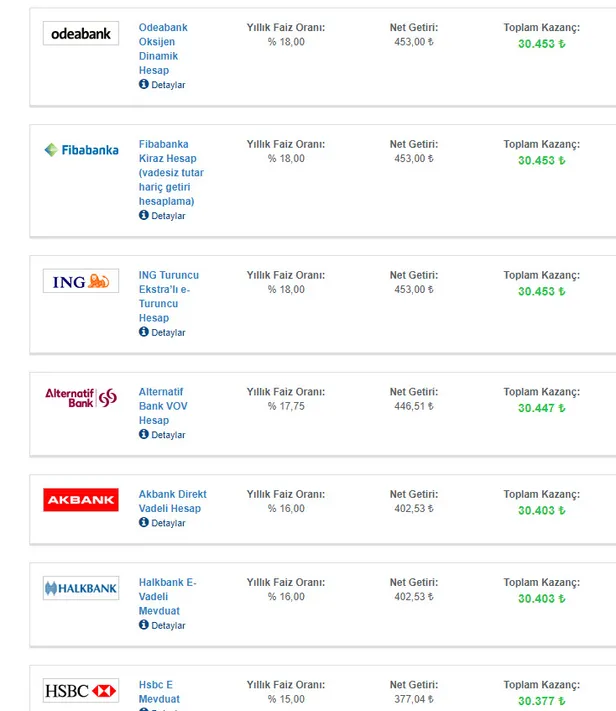Click the Alternatif Bank logo

pyautogui.click(x=81, y=397)
